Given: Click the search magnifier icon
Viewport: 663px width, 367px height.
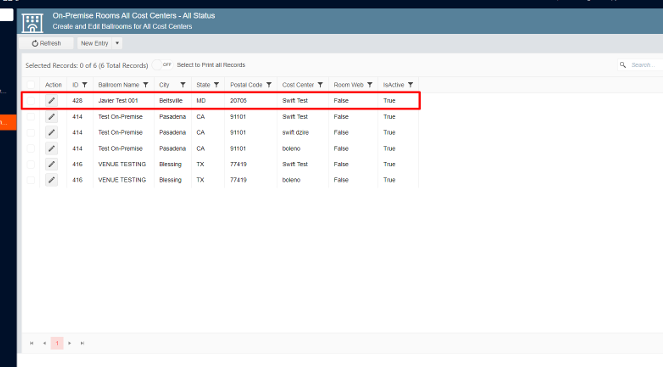Looking at the screenshot, I should (x=623, y=65).
